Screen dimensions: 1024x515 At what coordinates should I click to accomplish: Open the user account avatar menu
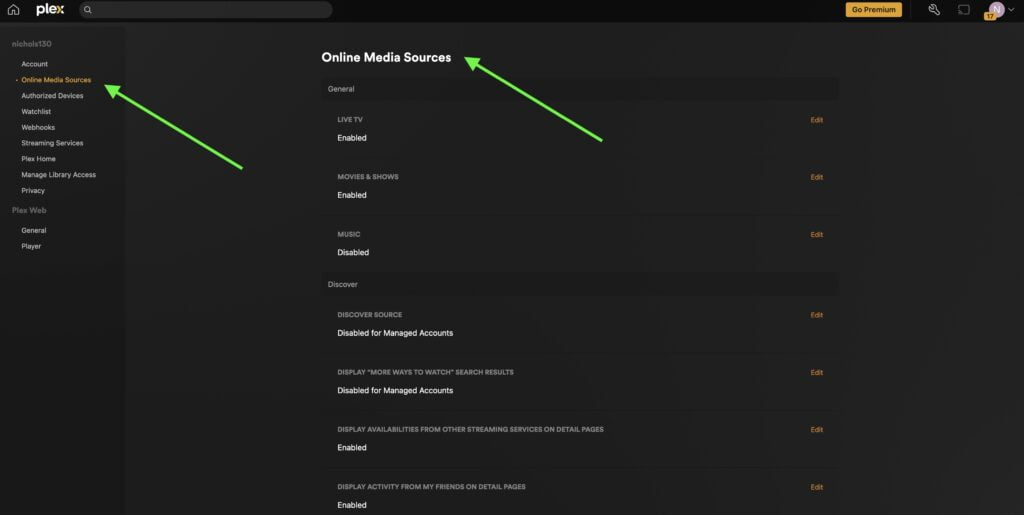[x=996, y=10]
